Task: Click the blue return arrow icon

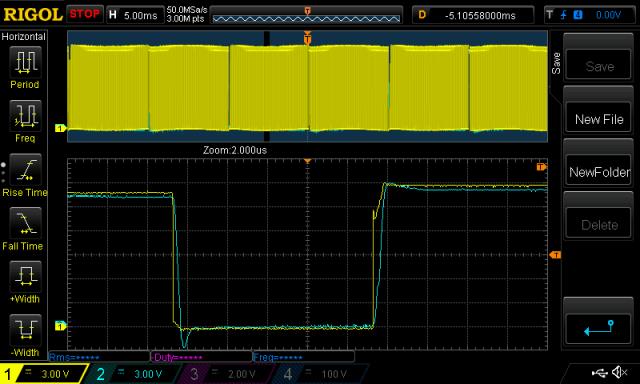Action: [598, 328]
